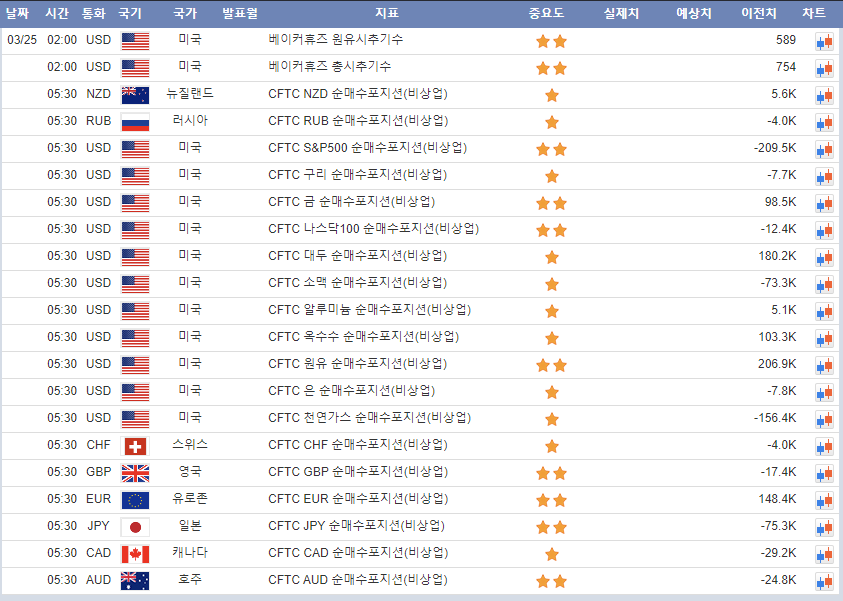Viewport: 843px width, 601px height.
Task: Click the 이전치 column header
Action: coord(758,13)
